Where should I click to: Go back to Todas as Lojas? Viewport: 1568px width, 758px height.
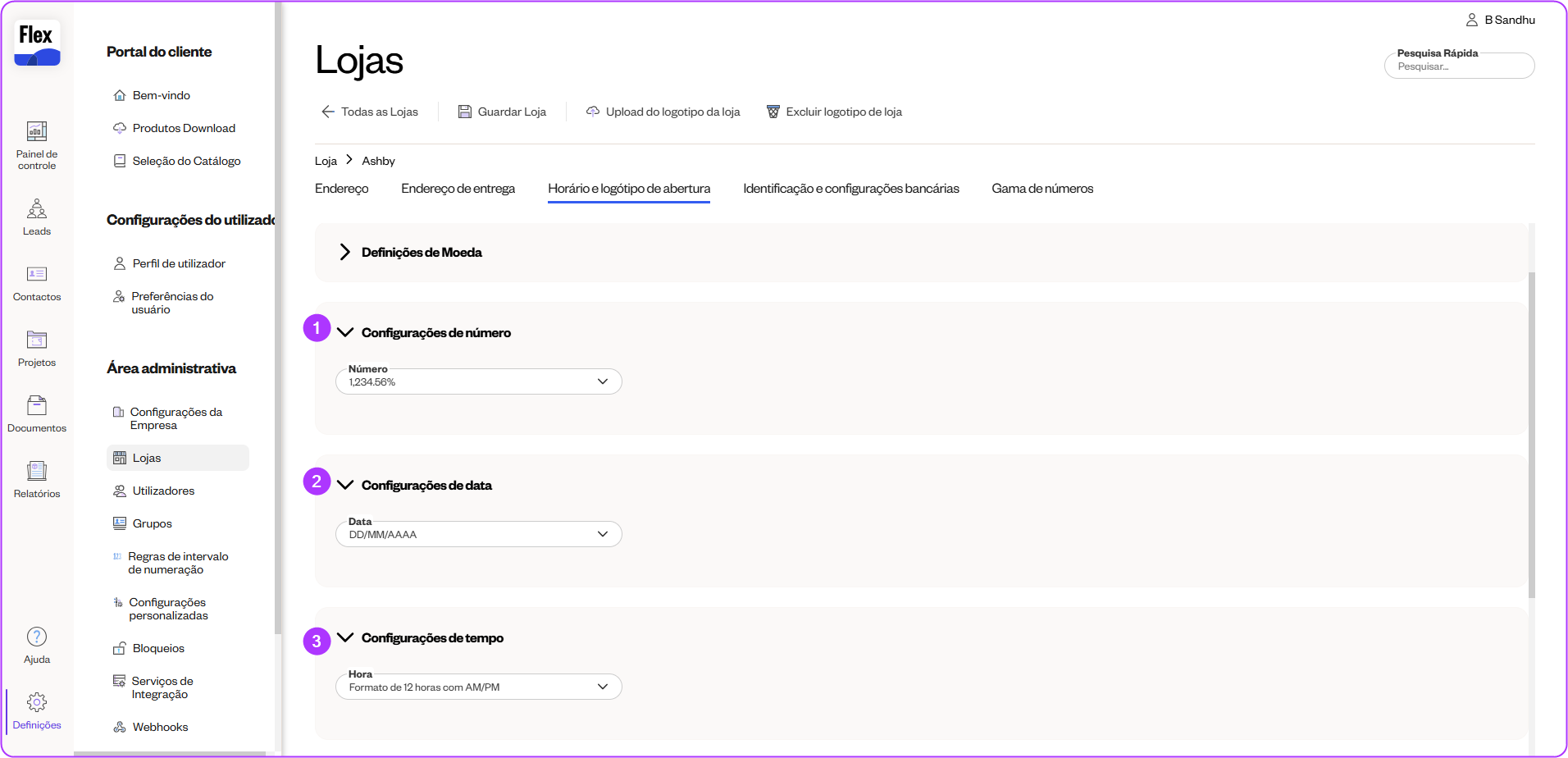point(370,112)
